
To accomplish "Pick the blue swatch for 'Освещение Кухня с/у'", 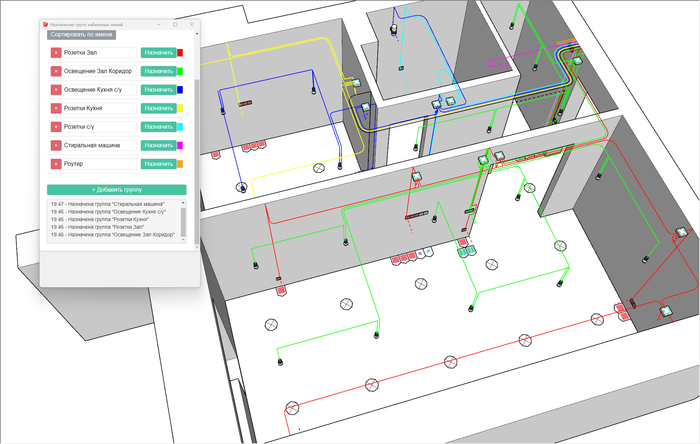I will pyautogui.click(x=180, y=90).
